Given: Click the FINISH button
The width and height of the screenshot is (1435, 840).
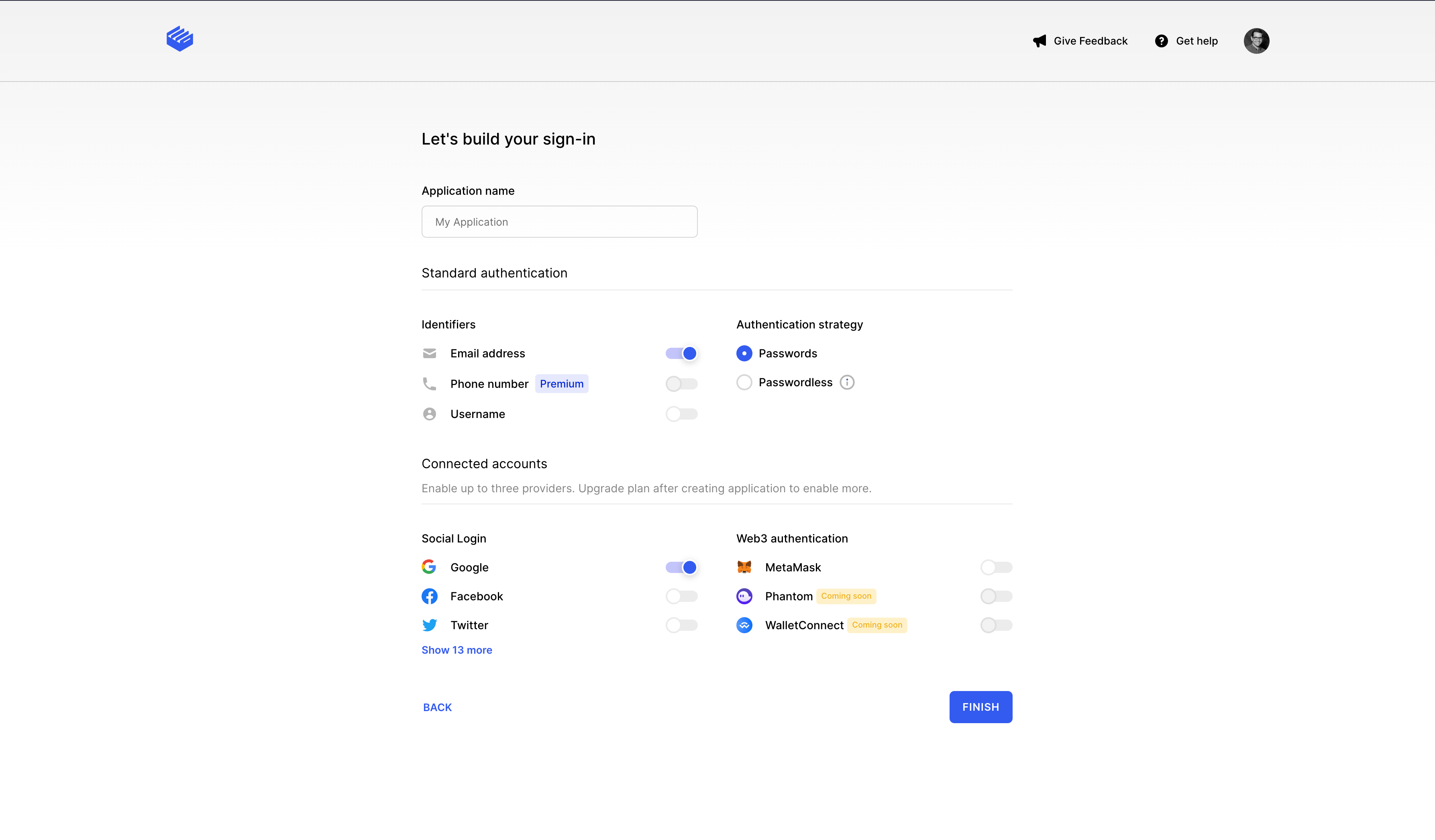Looking at the screenshot, I should coord(980,707).
